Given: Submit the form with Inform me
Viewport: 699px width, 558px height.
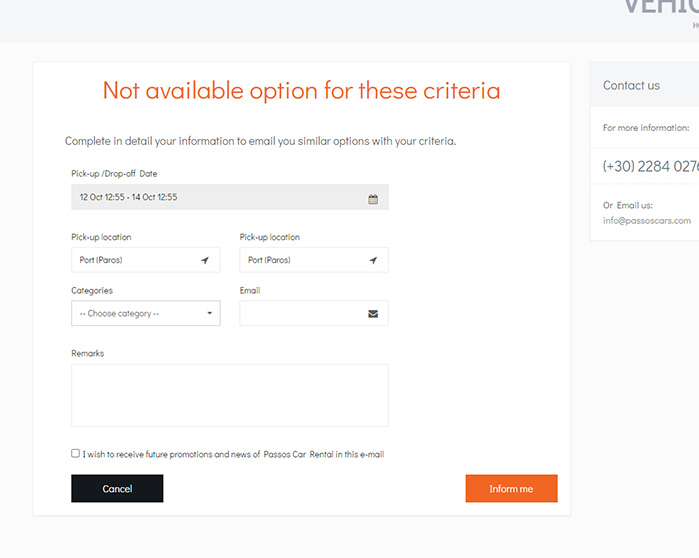Looking at the screenshot, I should pyautogui.click(x=511, y=488).
